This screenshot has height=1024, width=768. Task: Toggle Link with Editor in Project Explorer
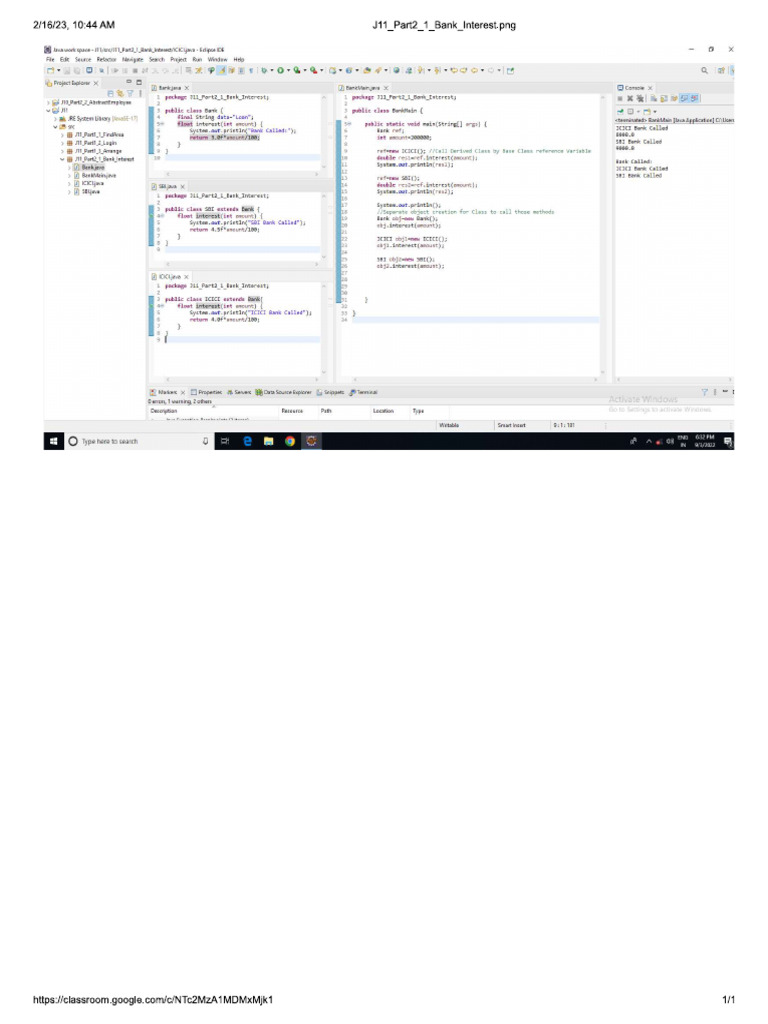[x=120, y=93]
